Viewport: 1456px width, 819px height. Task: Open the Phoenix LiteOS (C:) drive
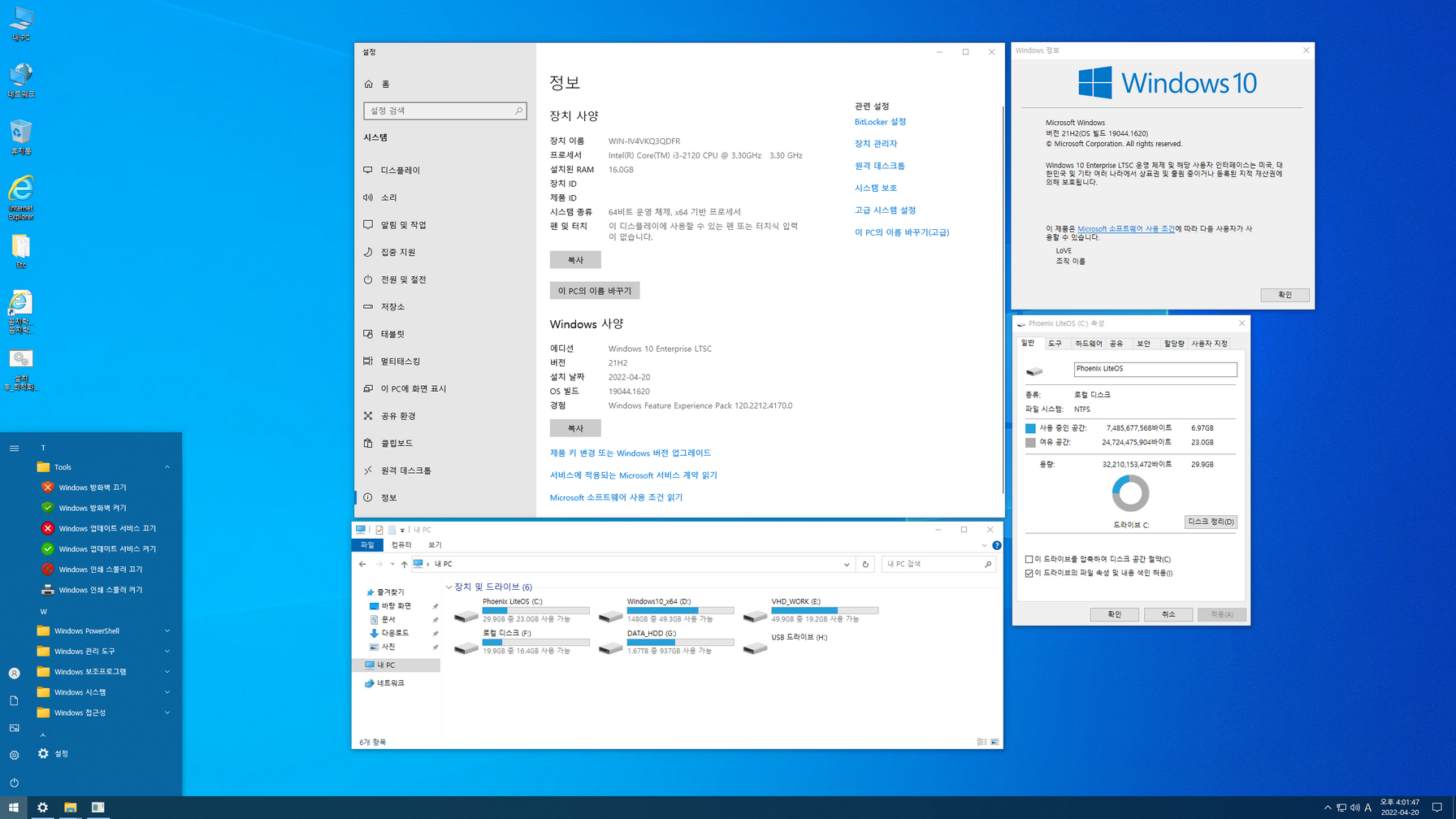pyautogui.click(x=522, y=611)
